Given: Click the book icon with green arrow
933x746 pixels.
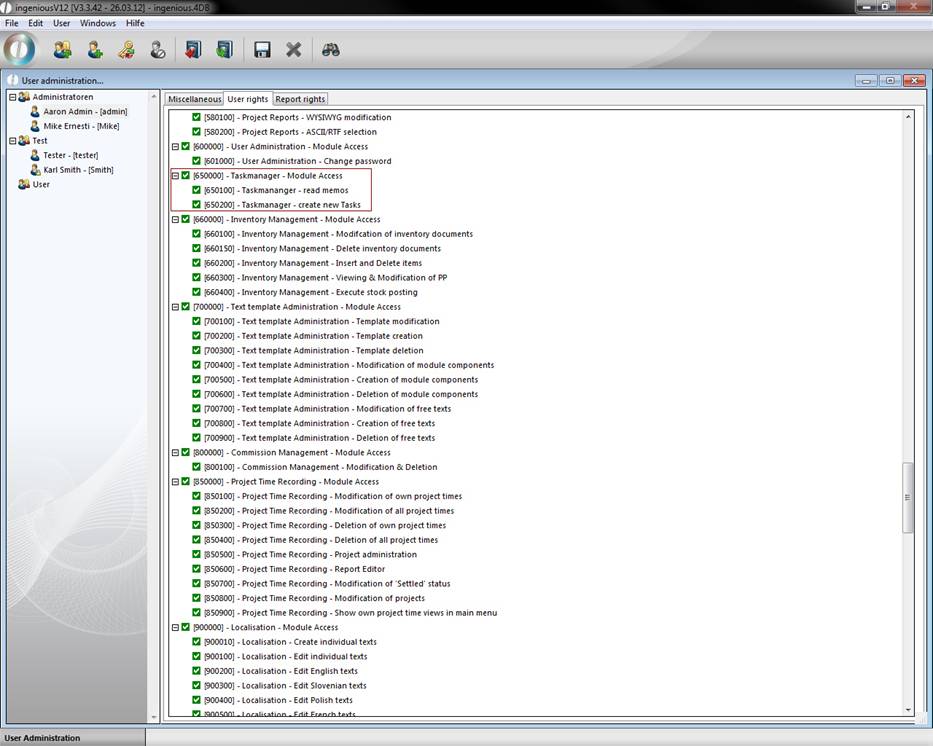Looking at the screenshot, I should [224, 49].
